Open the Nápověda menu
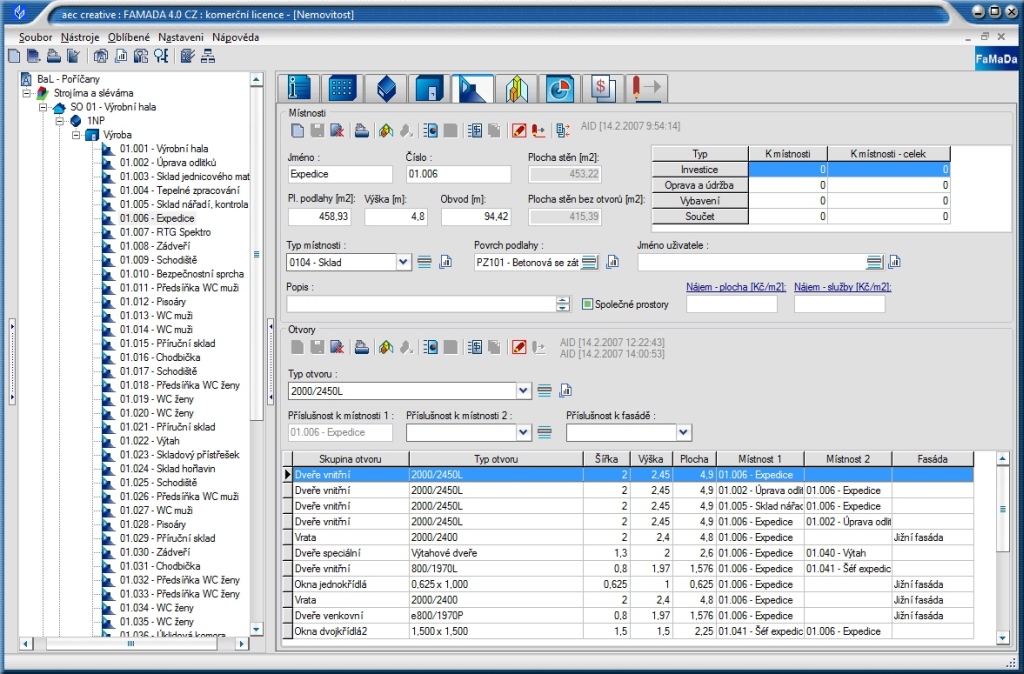Image resolution: width=1024 pixels, height=674 pixels. (x=235, y=37)
